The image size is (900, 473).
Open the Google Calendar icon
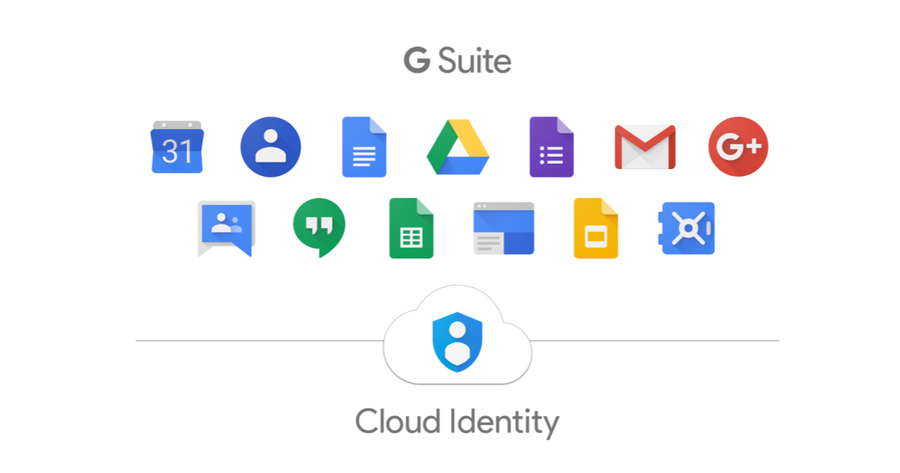click(177, 147)
